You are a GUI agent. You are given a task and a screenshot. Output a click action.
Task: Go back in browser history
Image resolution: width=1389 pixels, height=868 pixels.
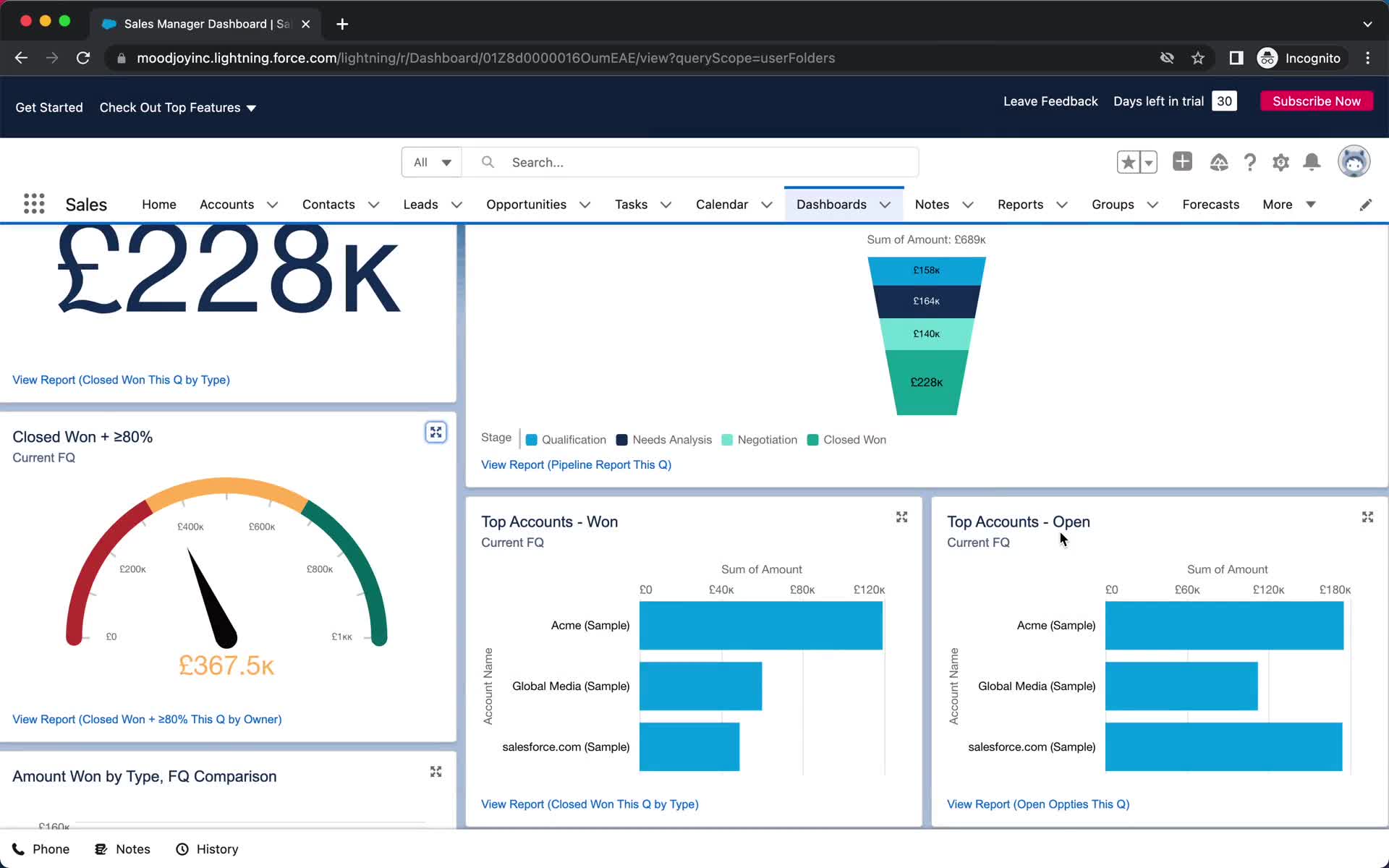click(21, 58)
